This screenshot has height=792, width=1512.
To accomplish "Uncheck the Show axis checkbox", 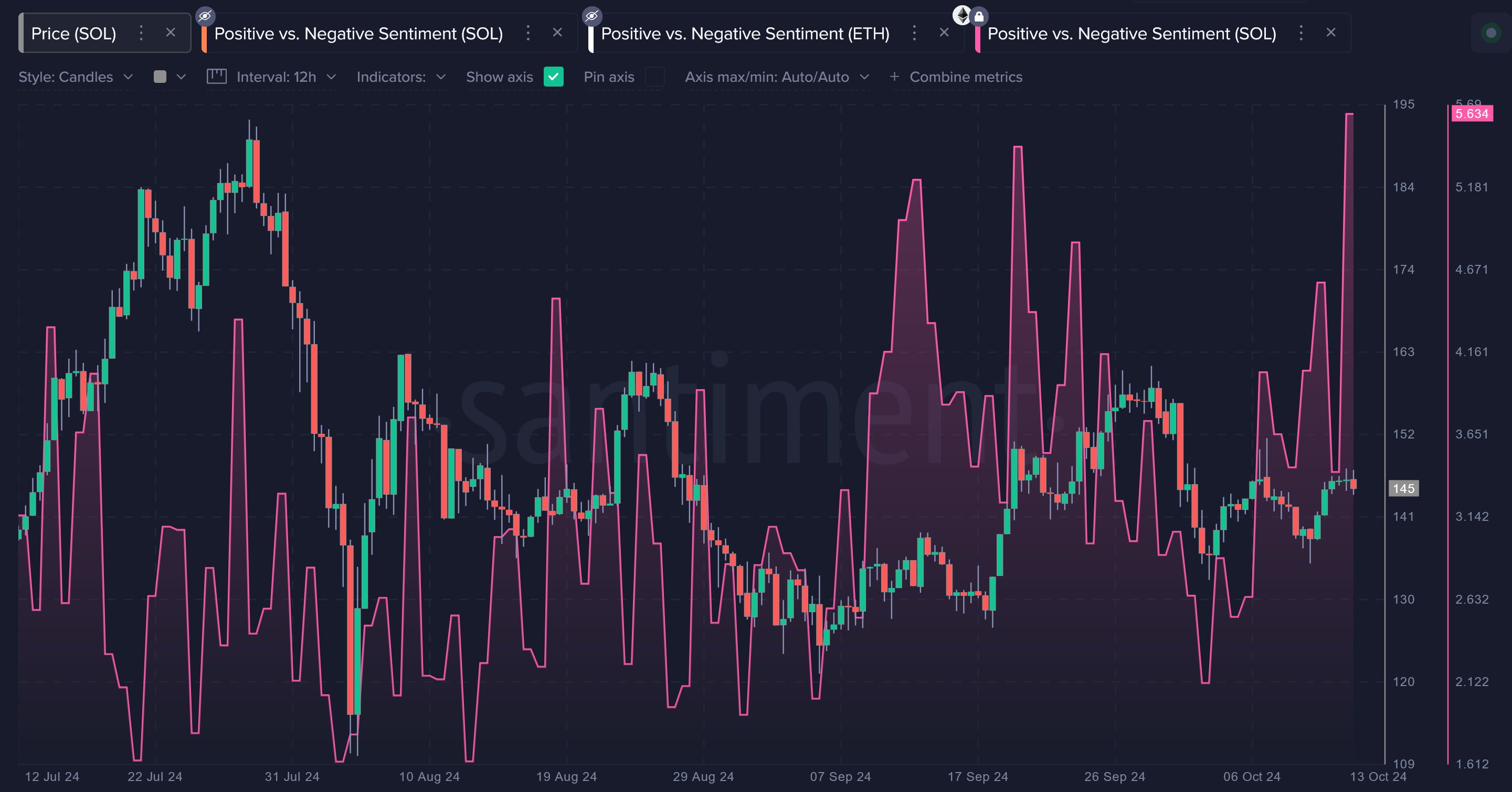I will [x=553, y=77].
